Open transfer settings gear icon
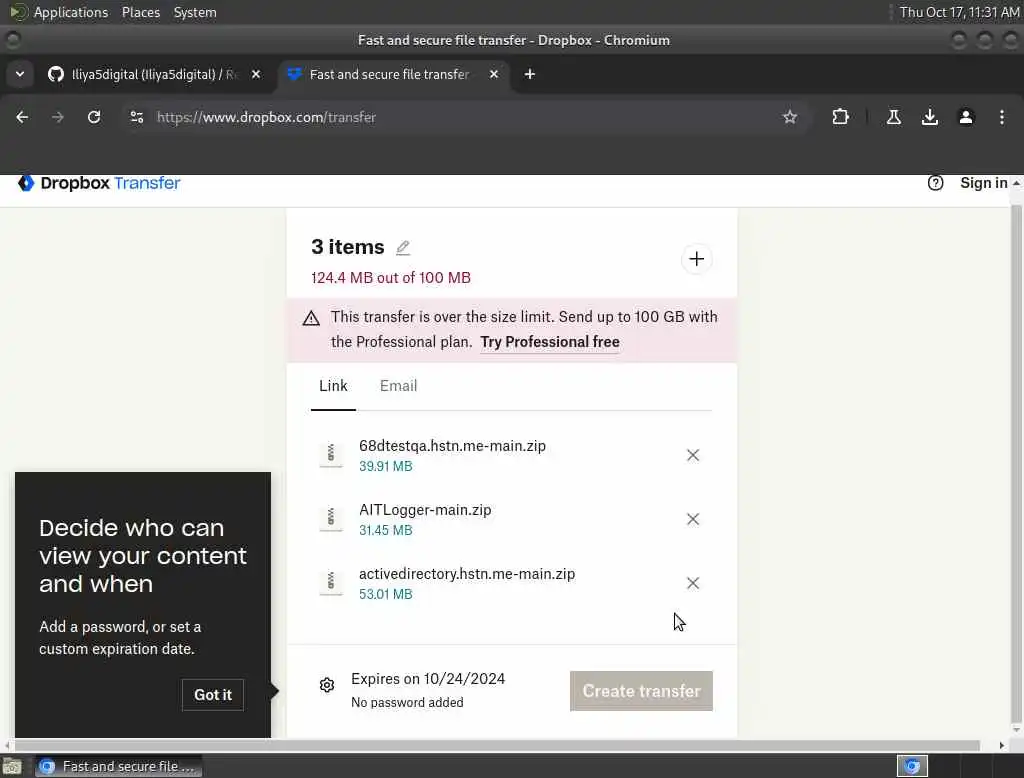Image resolution: width=1024 pixels, height=778 pixels. tap(327, 685)
